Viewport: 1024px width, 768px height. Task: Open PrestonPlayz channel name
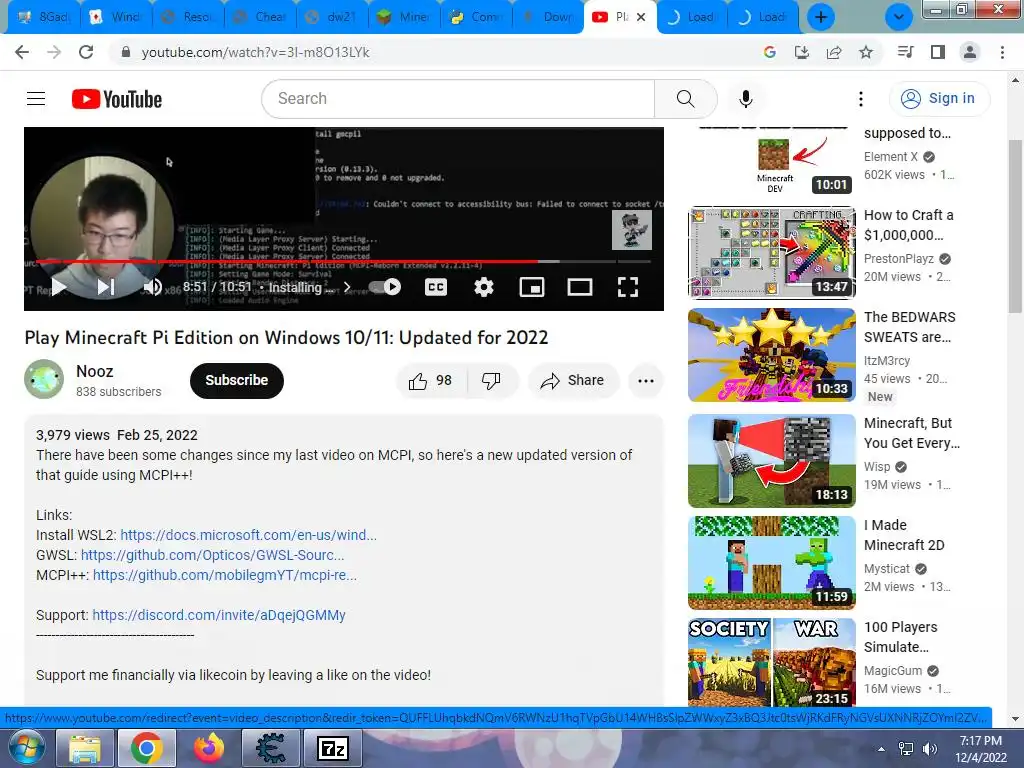pos(899,259)
